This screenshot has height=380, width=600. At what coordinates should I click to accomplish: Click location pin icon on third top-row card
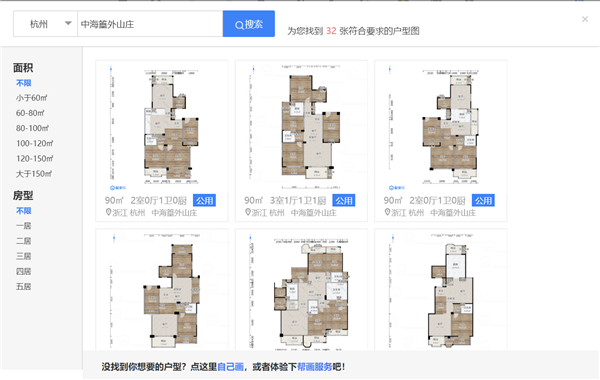(387, 212)
